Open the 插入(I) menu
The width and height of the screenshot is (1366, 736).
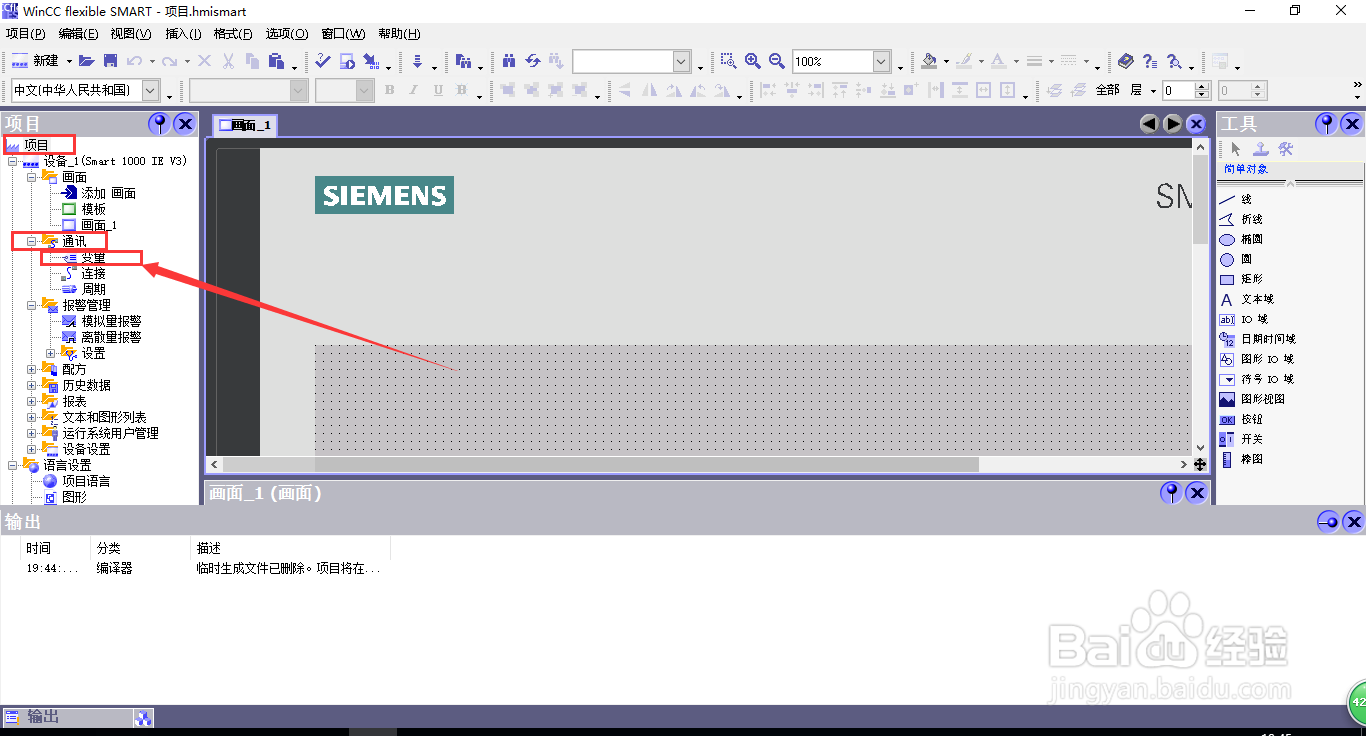click(x=184, y=34)
